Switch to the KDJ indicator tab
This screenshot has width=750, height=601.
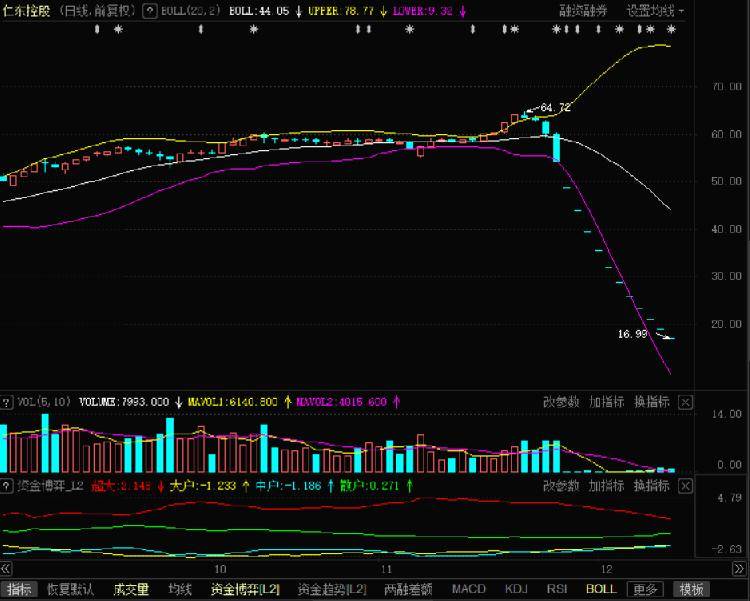pyautogui.click(x=516, y=590)
